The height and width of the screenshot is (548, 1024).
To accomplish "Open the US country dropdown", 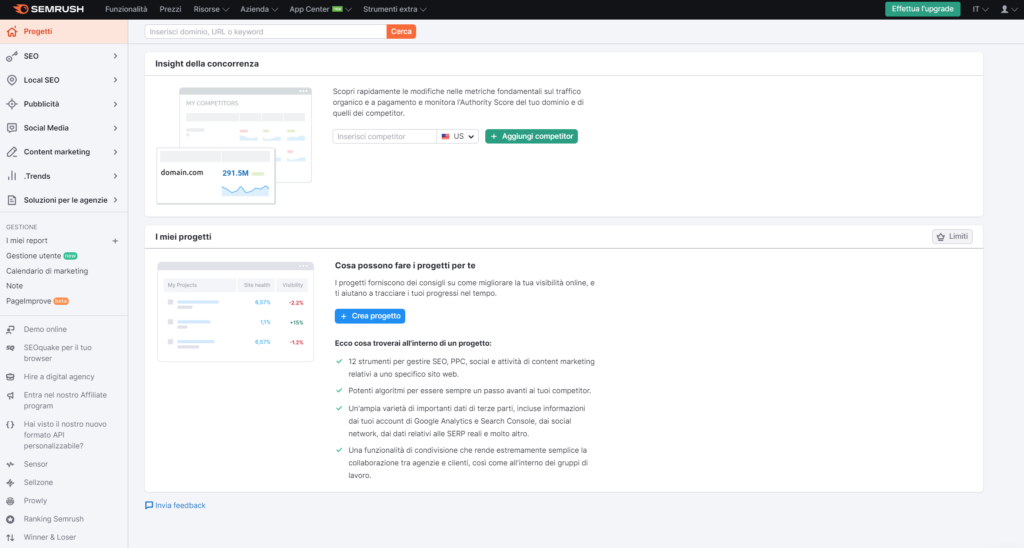I will tap(457, 137).
